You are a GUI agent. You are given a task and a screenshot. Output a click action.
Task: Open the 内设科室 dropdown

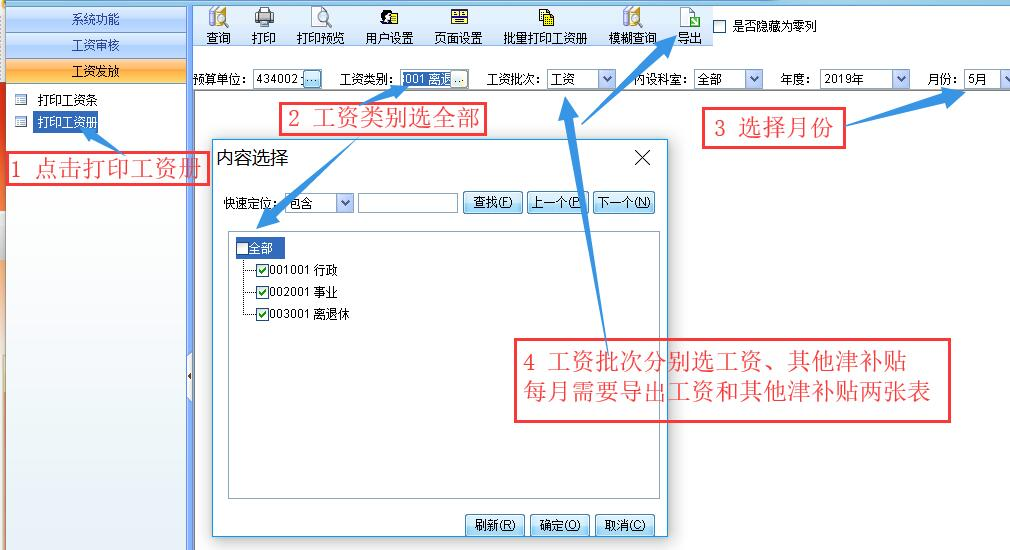(x=753, y=79)
